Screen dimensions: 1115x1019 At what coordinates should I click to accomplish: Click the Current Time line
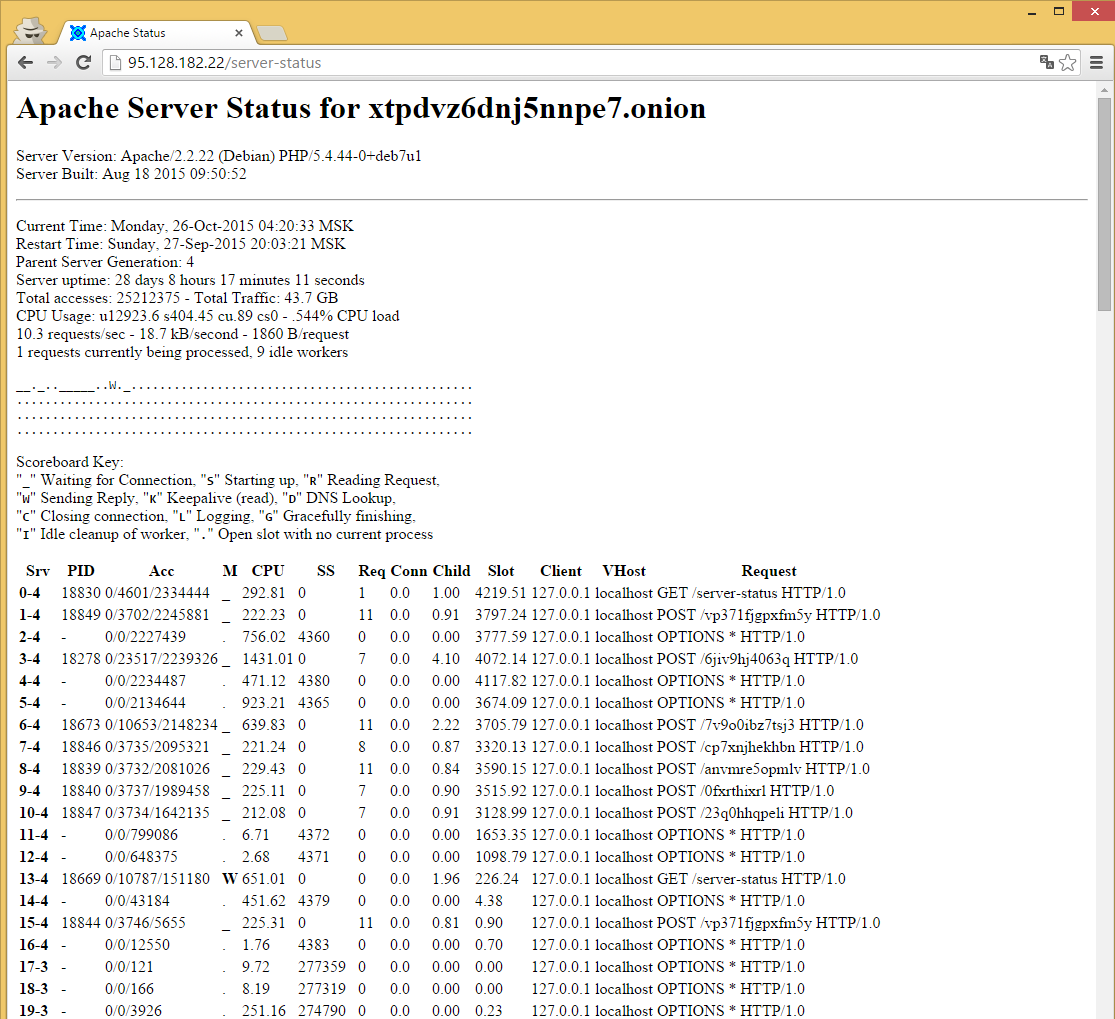(x=185, y=226)
